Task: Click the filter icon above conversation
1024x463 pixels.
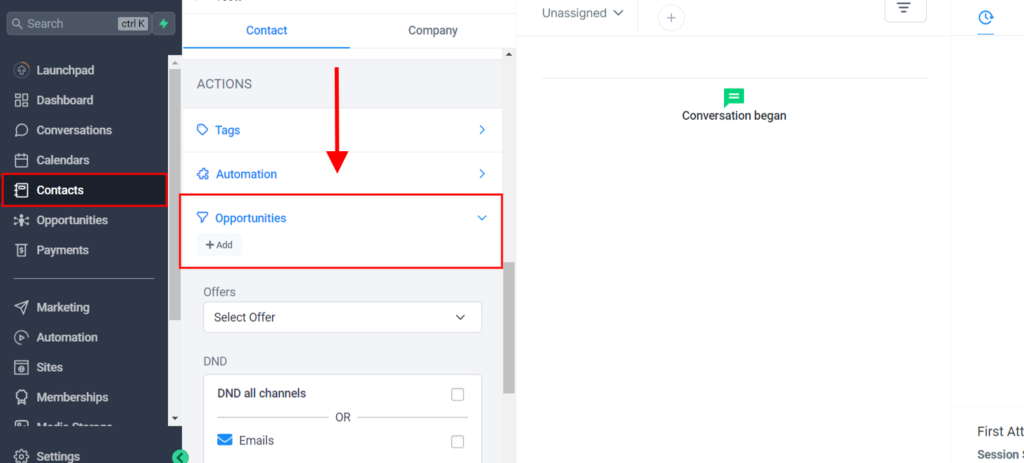Action: click(x=904, y=8)
